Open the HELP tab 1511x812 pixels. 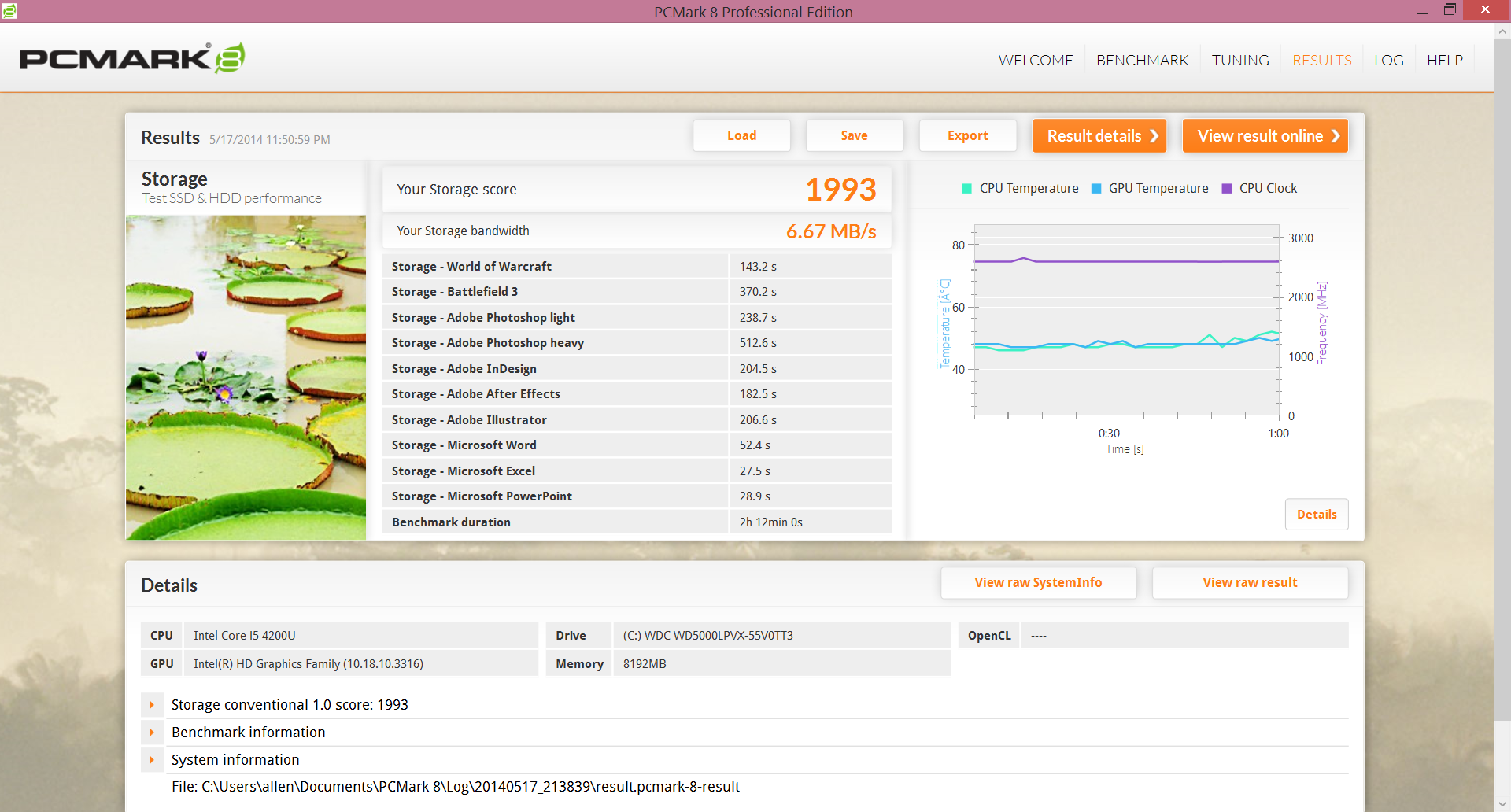(1445, 60)
